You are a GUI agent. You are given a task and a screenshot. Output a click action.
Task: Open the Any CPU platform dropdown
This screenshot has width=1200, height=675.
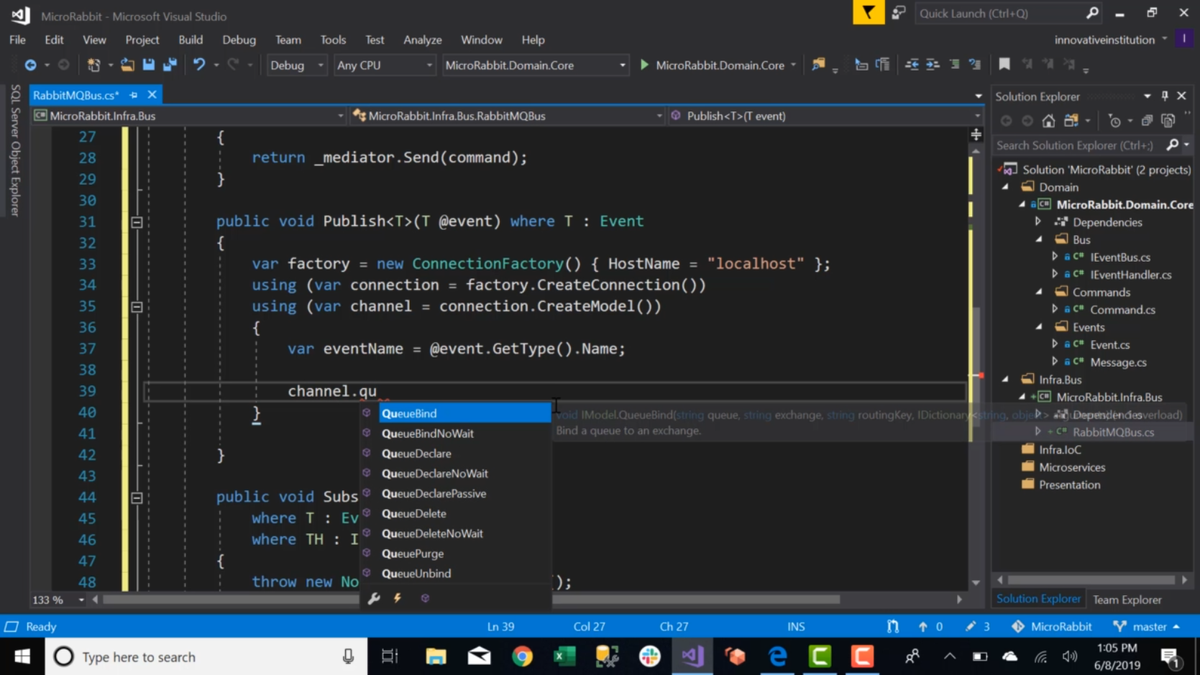pyautogui.click(x=384, y=65)
